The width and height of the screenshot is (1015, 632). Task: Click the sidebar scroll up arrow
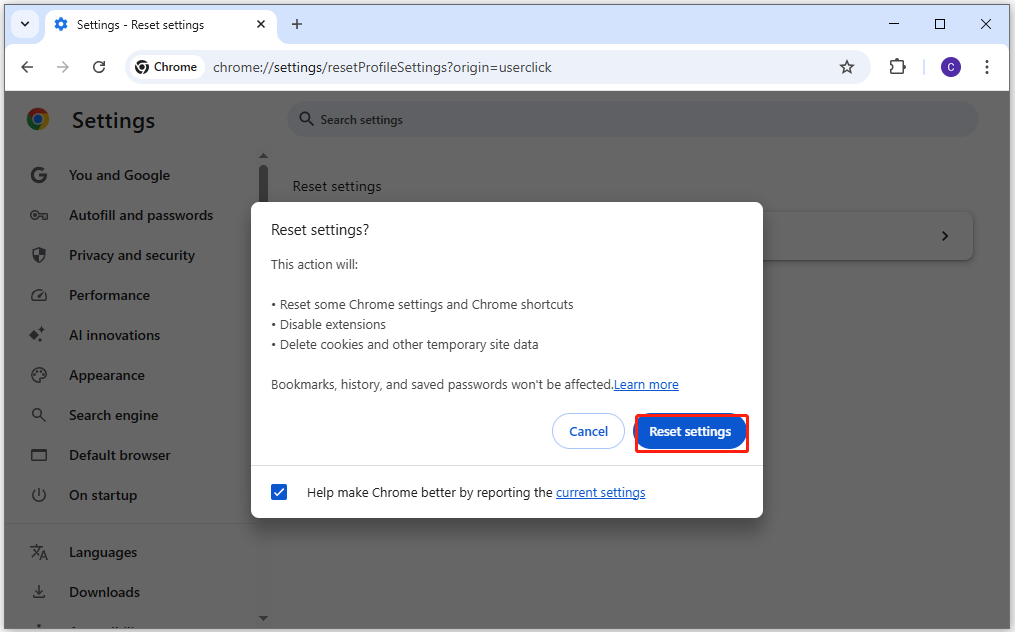263,156
